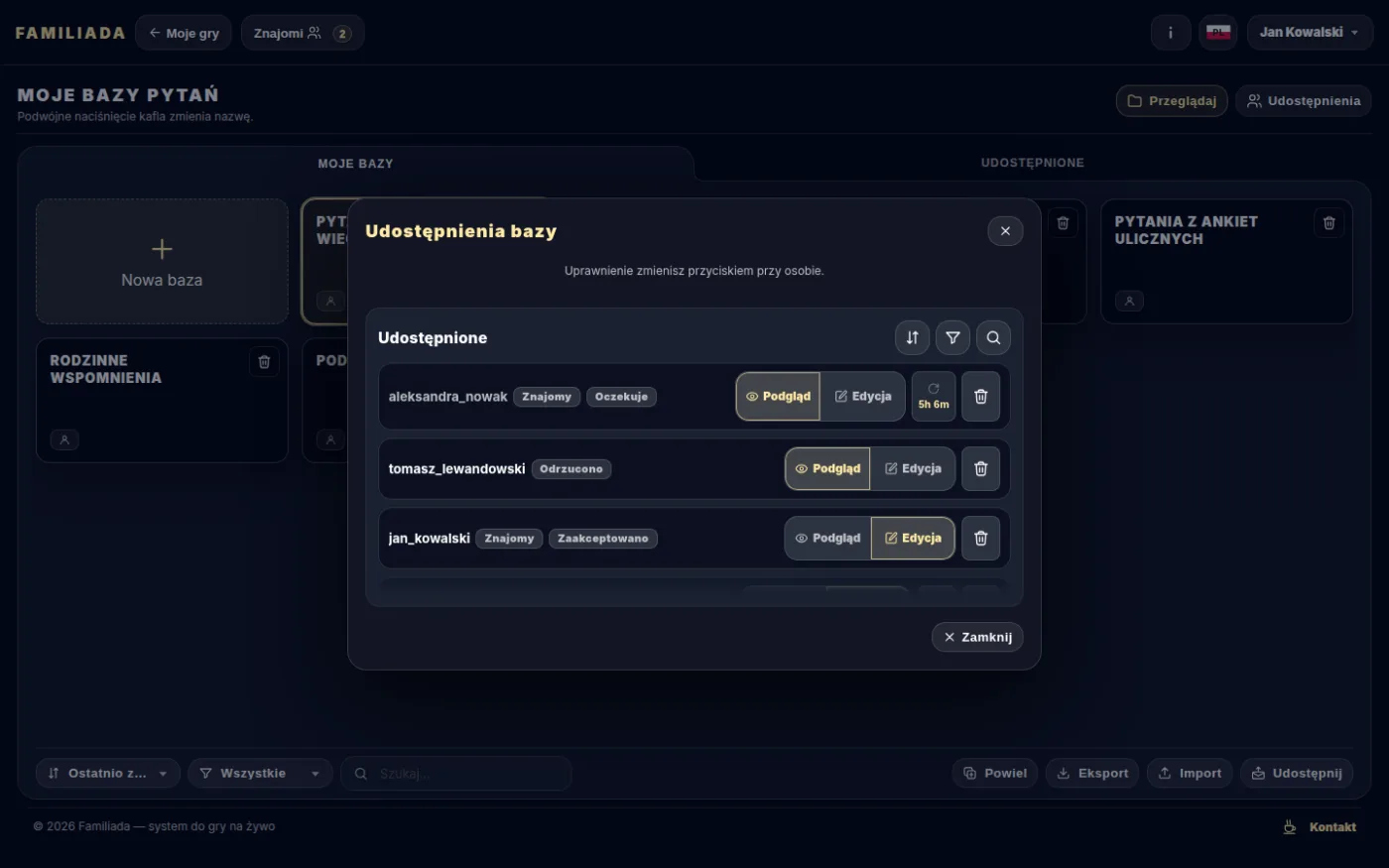
Task: Go back to Moje gry
Action: pyautogui.click(x=184, y=33)
